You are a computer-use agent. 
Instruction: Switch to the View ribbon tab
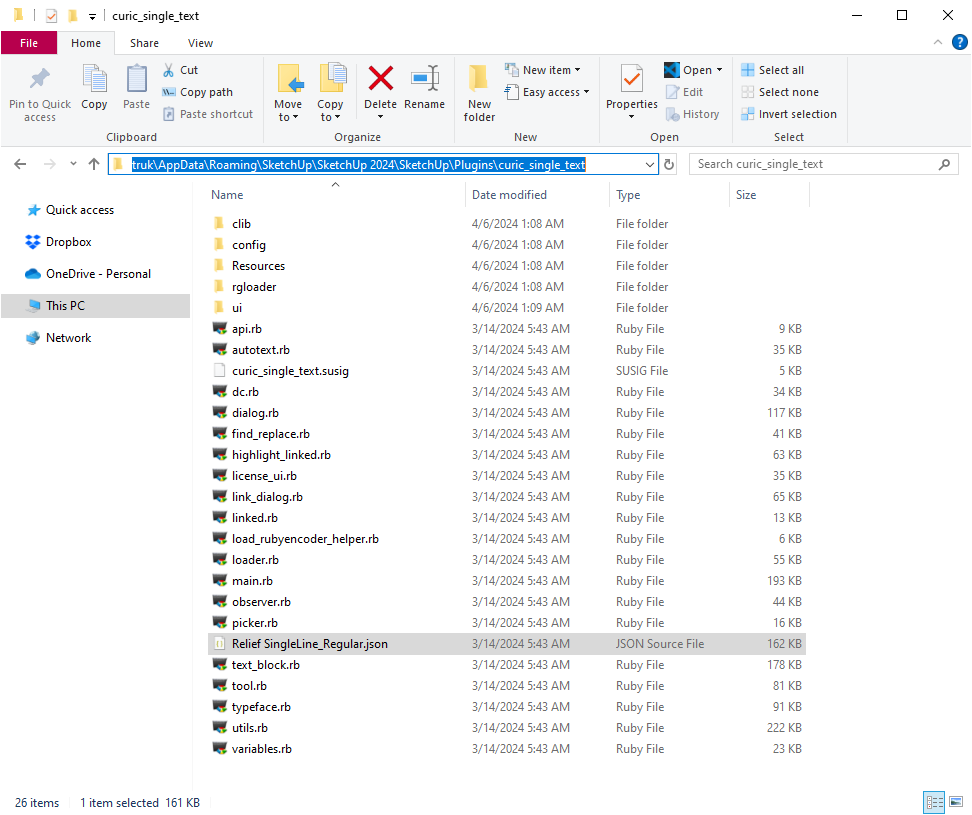(x=200, y=43)
